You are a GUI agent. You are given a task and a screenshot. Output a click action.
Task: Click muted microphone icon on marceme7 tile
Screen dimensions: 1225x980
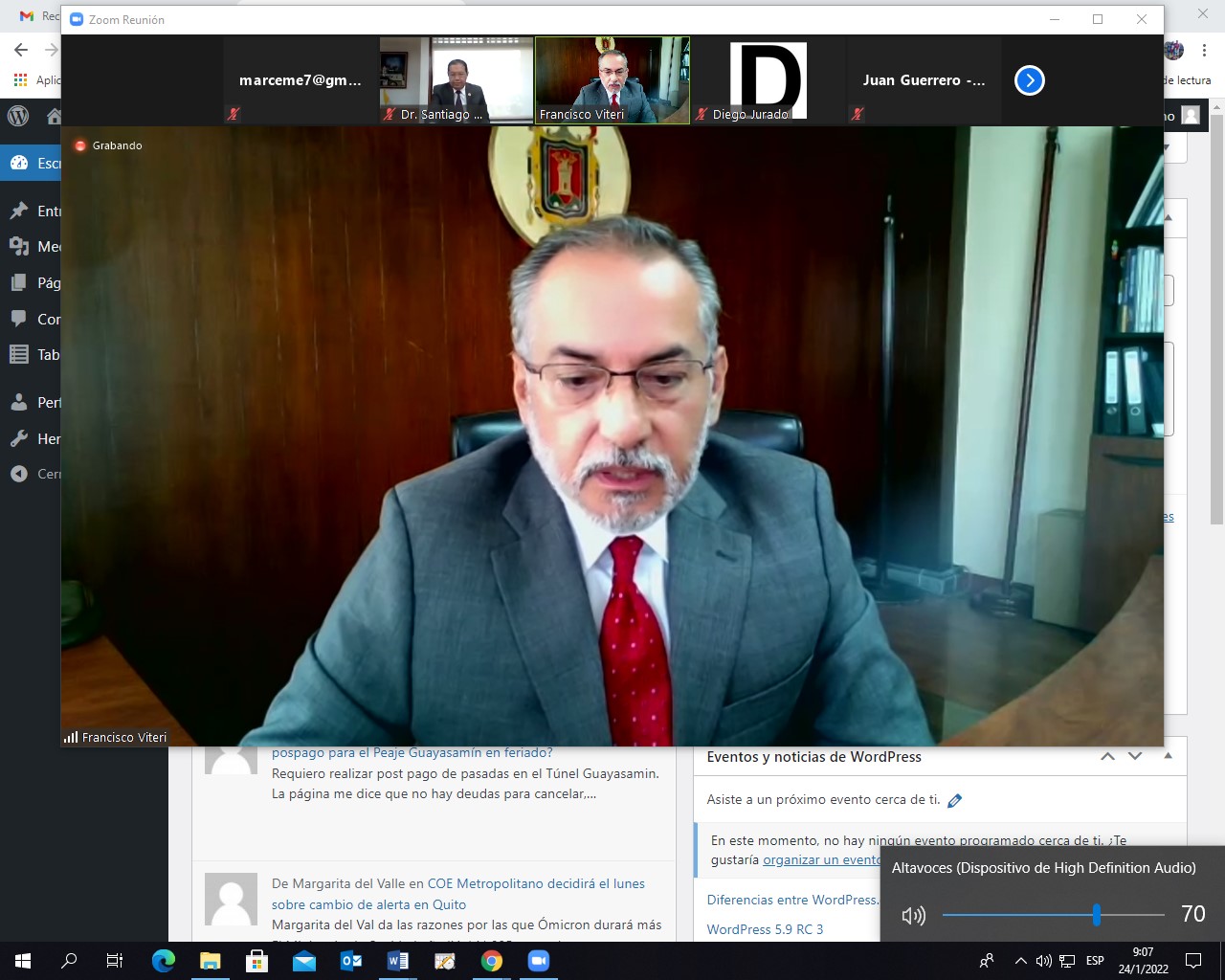coord(234,114)
